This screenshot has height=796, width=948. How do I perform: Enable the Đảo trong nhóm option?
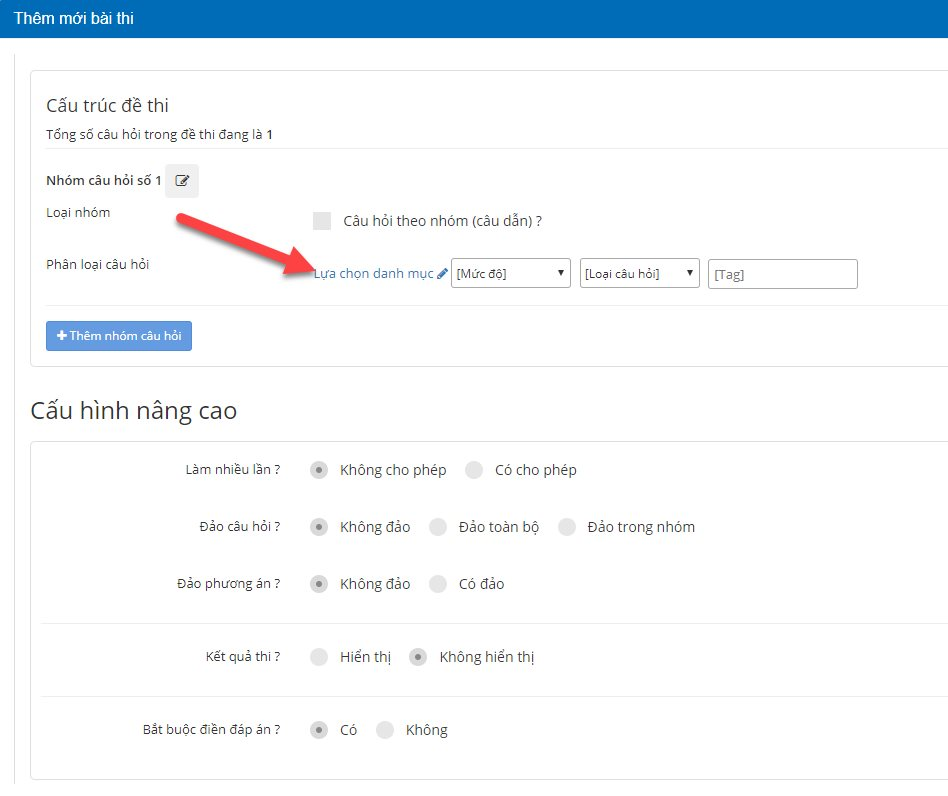567,527
